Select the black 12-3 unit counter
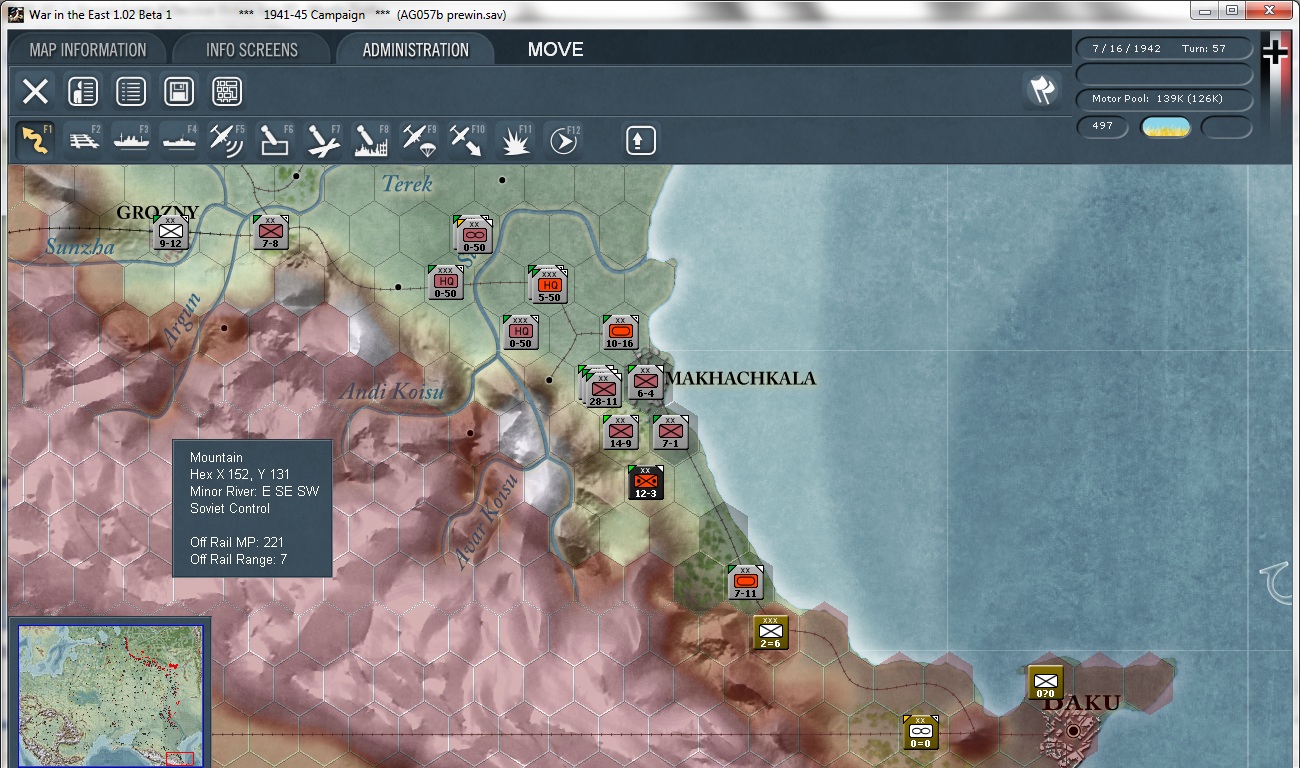The height and width of the screenshot is (768, 1300). [645, 482]
